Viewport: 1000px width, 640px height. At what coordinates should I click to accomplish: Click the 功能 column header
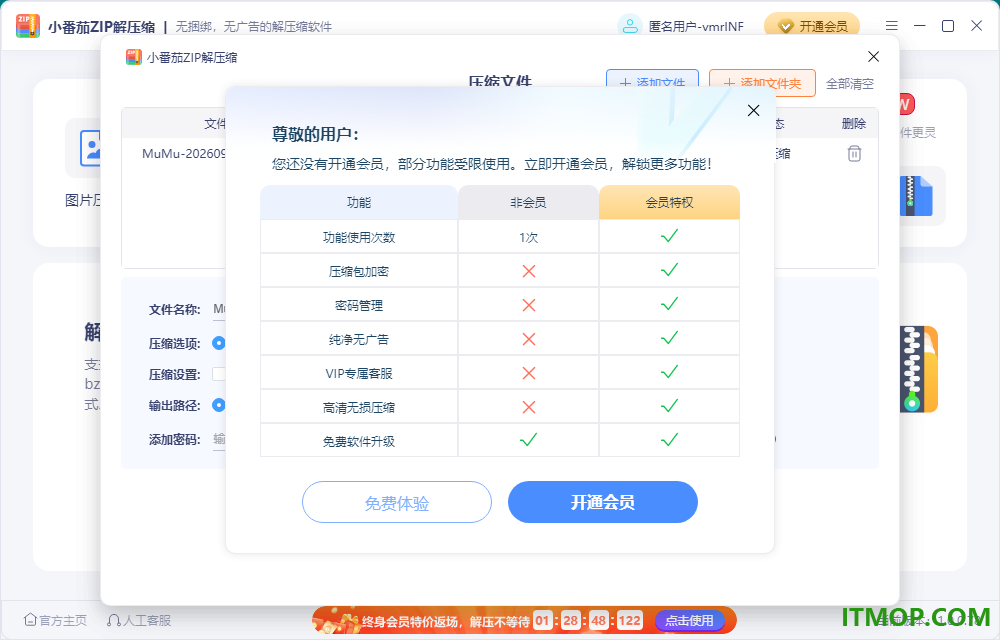(359, 203)
